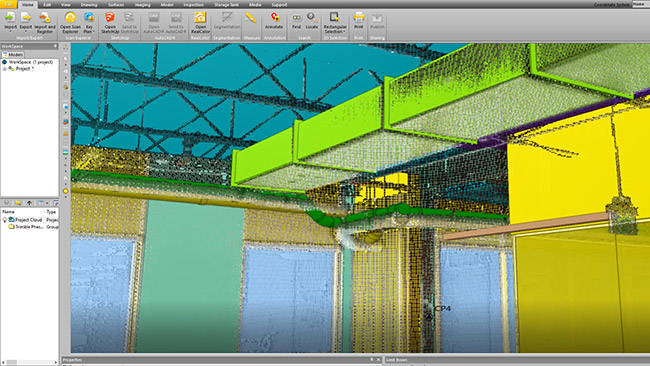This screenshot has width=650, height=366.
Task: Select the Measure ruler tool
Action: coord(250,18)
